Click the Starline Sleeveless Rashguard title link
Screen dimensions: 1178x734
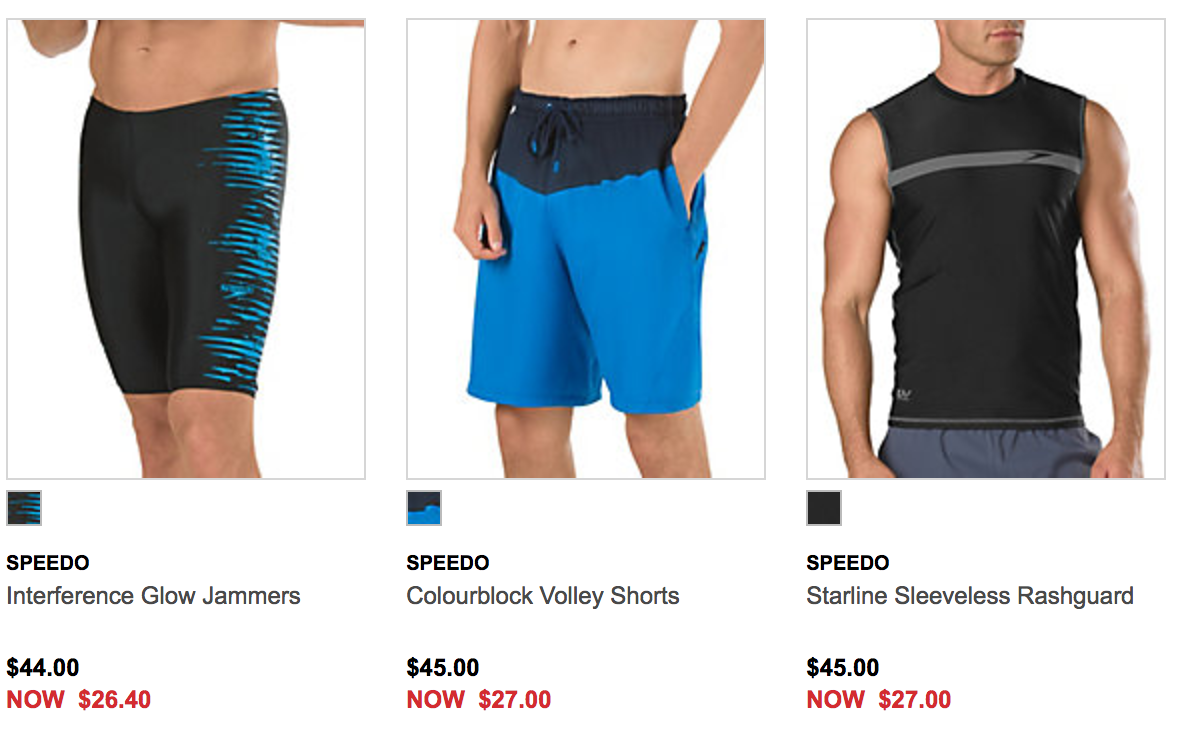pos(970,596)
